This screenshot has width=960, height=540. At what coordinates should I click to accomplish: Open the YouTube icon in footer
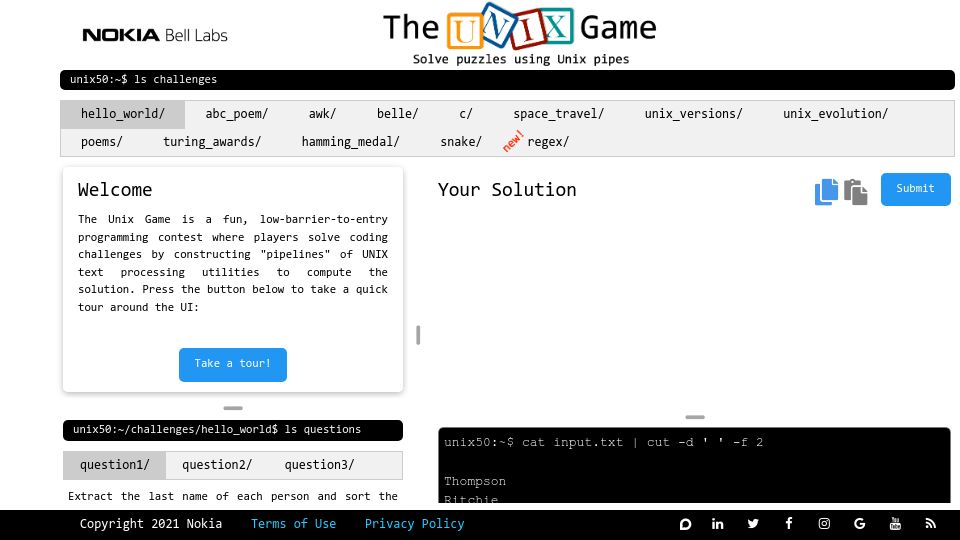(895, 523)
